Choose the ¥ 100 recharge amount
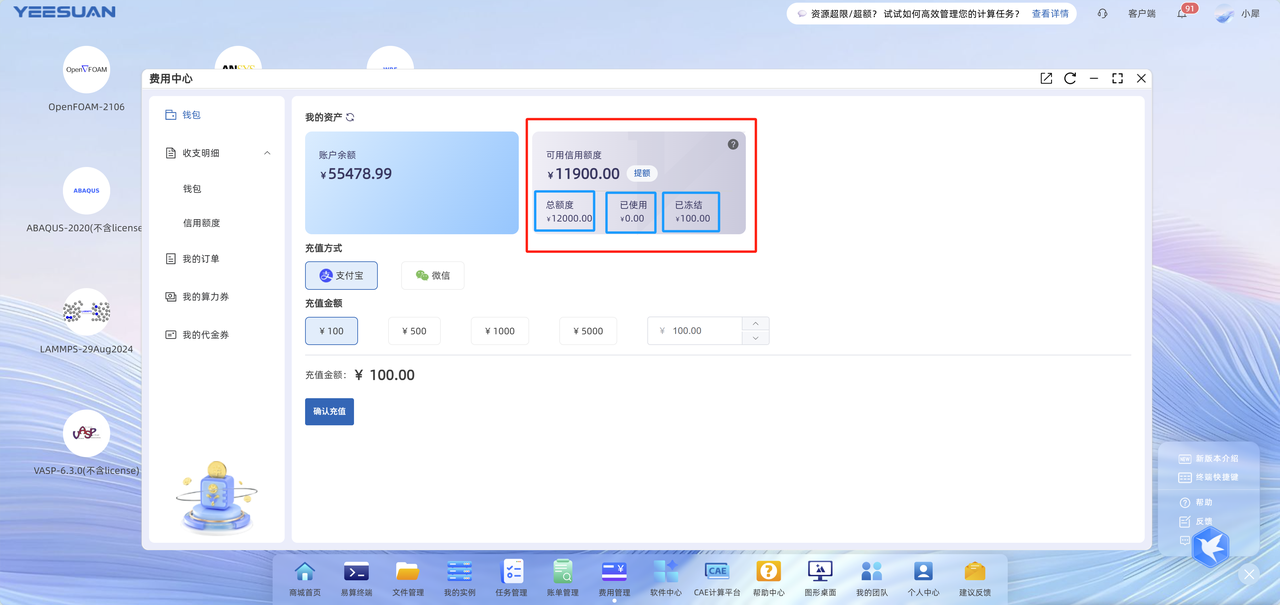Image resolution: width=1280 pixels, height=605 pixels. click(x=331, y=331)
